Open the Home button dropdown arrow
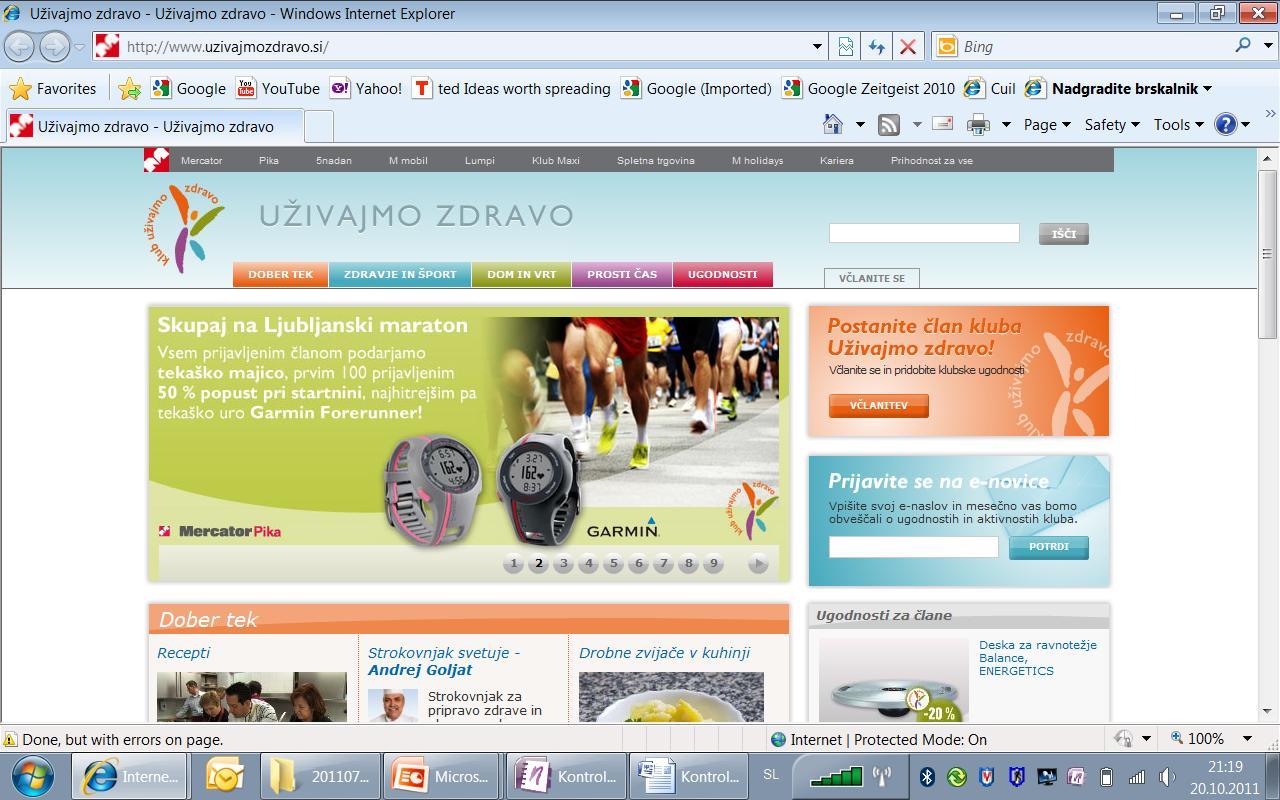1280x800 pixels. (x=860, y=125)
